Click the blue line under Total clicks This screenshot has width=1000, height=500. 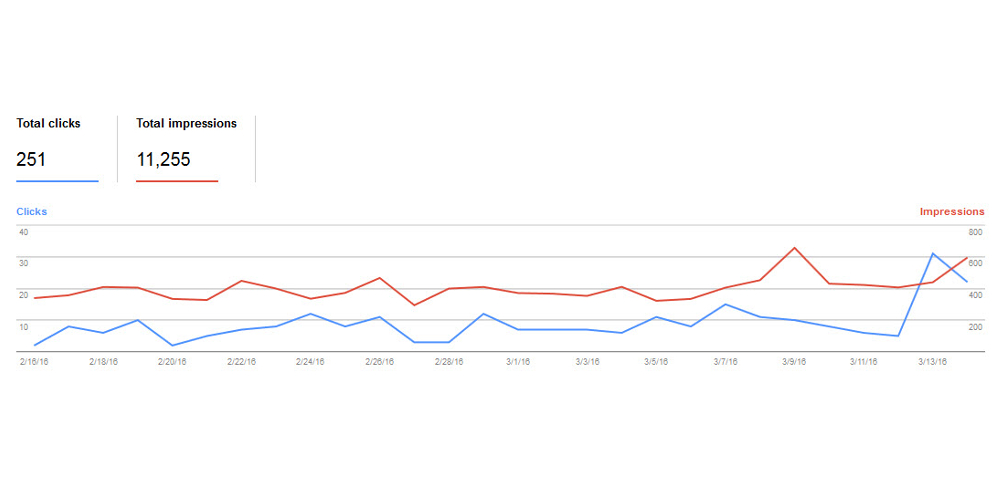tap(57, 181)
